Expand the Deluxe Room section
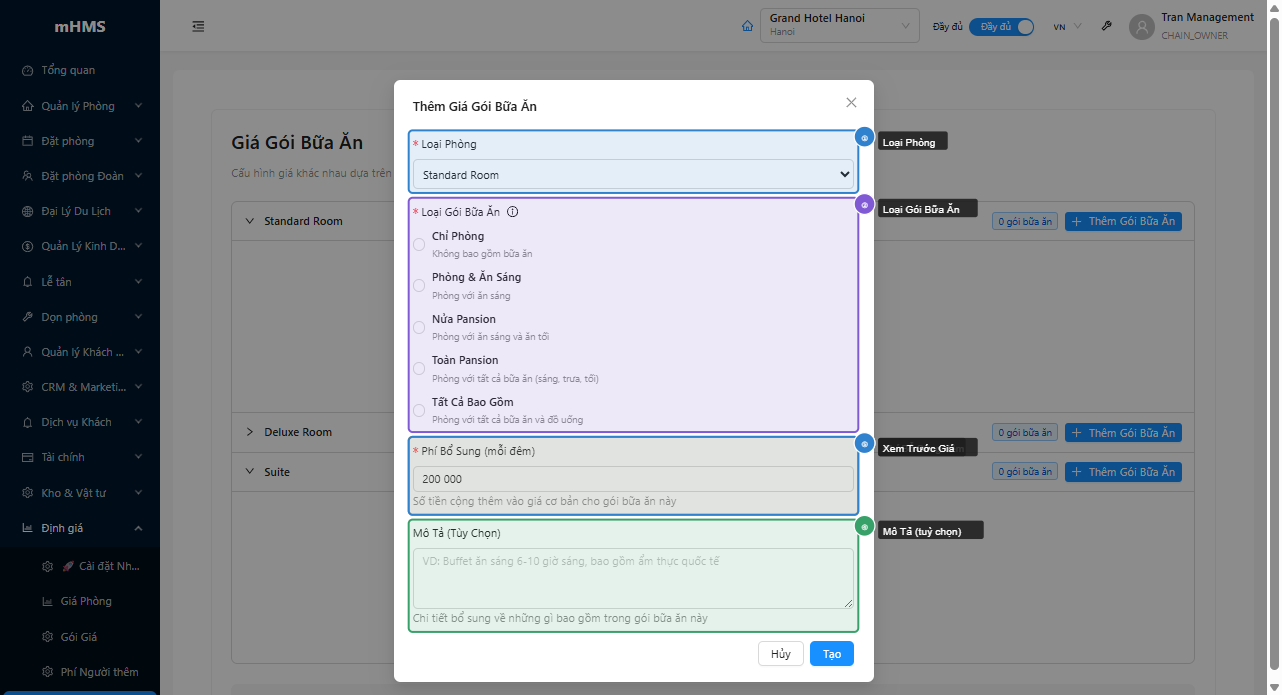 (x=250, y=433)
